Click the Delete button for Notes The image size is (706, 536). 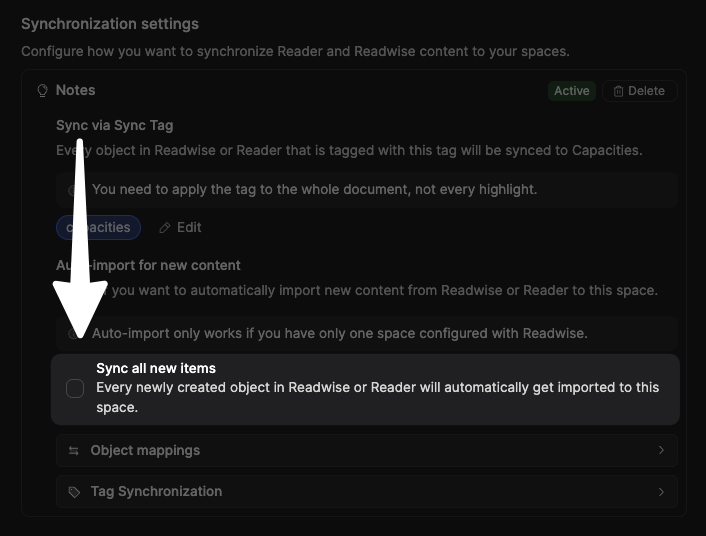pos(639,91)
